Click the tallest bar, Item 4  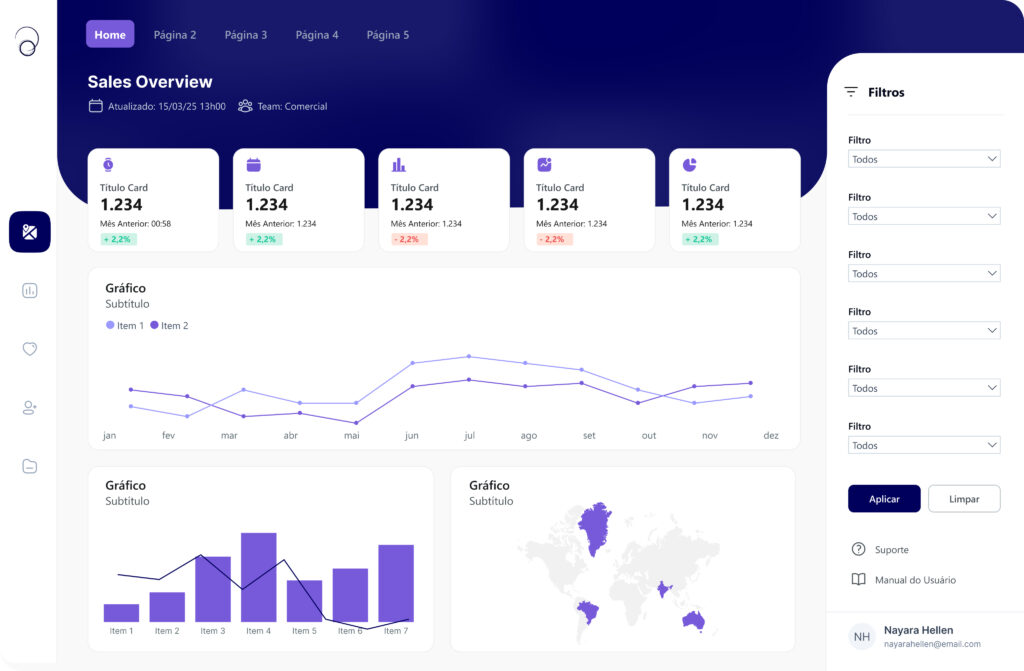(259, 577)
